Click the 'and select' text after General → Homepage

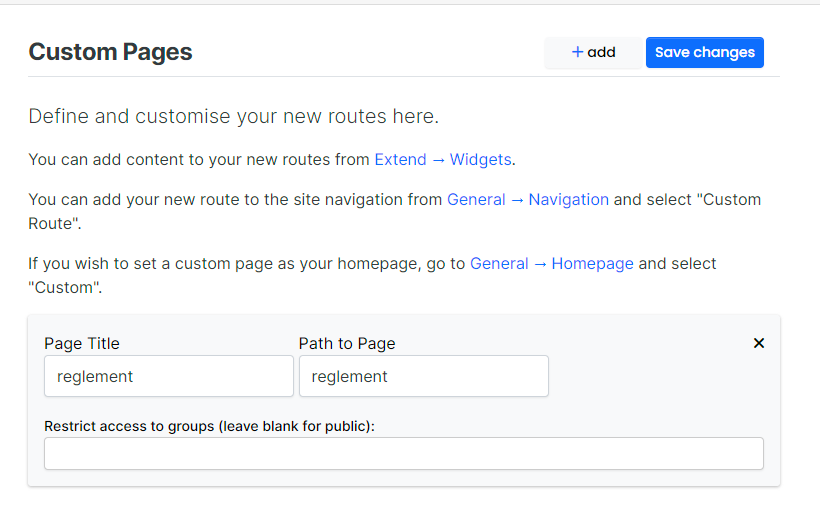pyautogui.click(x=677, y=264)
